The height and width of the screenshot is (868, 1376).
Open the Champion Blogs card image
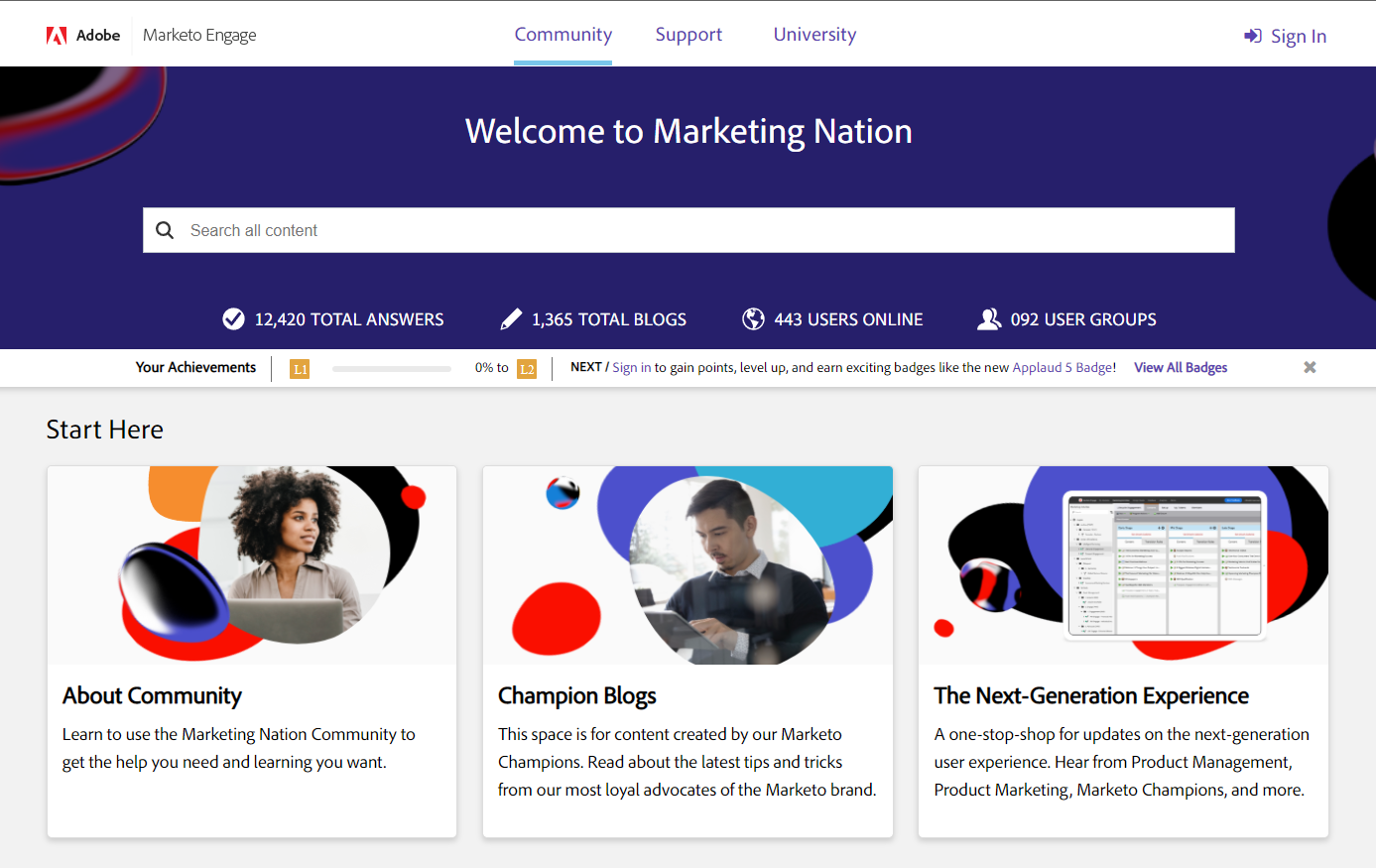click(x=688, y=565)
